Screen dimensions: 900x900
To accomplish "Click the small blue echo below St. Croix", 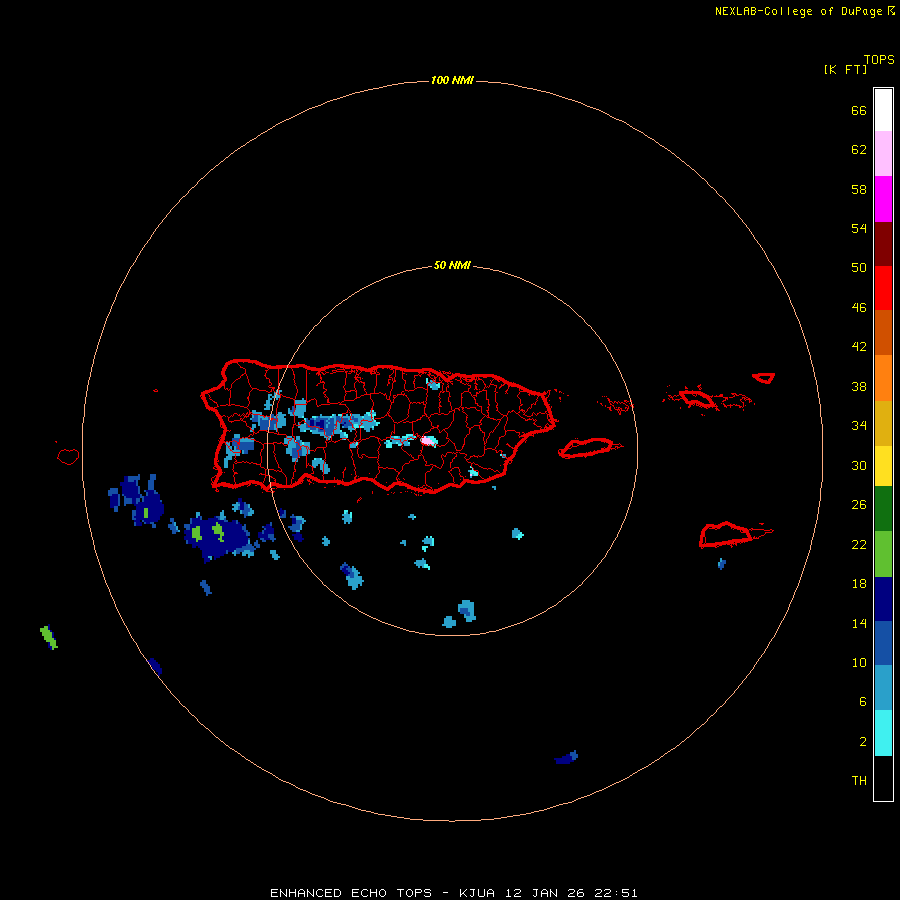I will (x=721, y=564).
